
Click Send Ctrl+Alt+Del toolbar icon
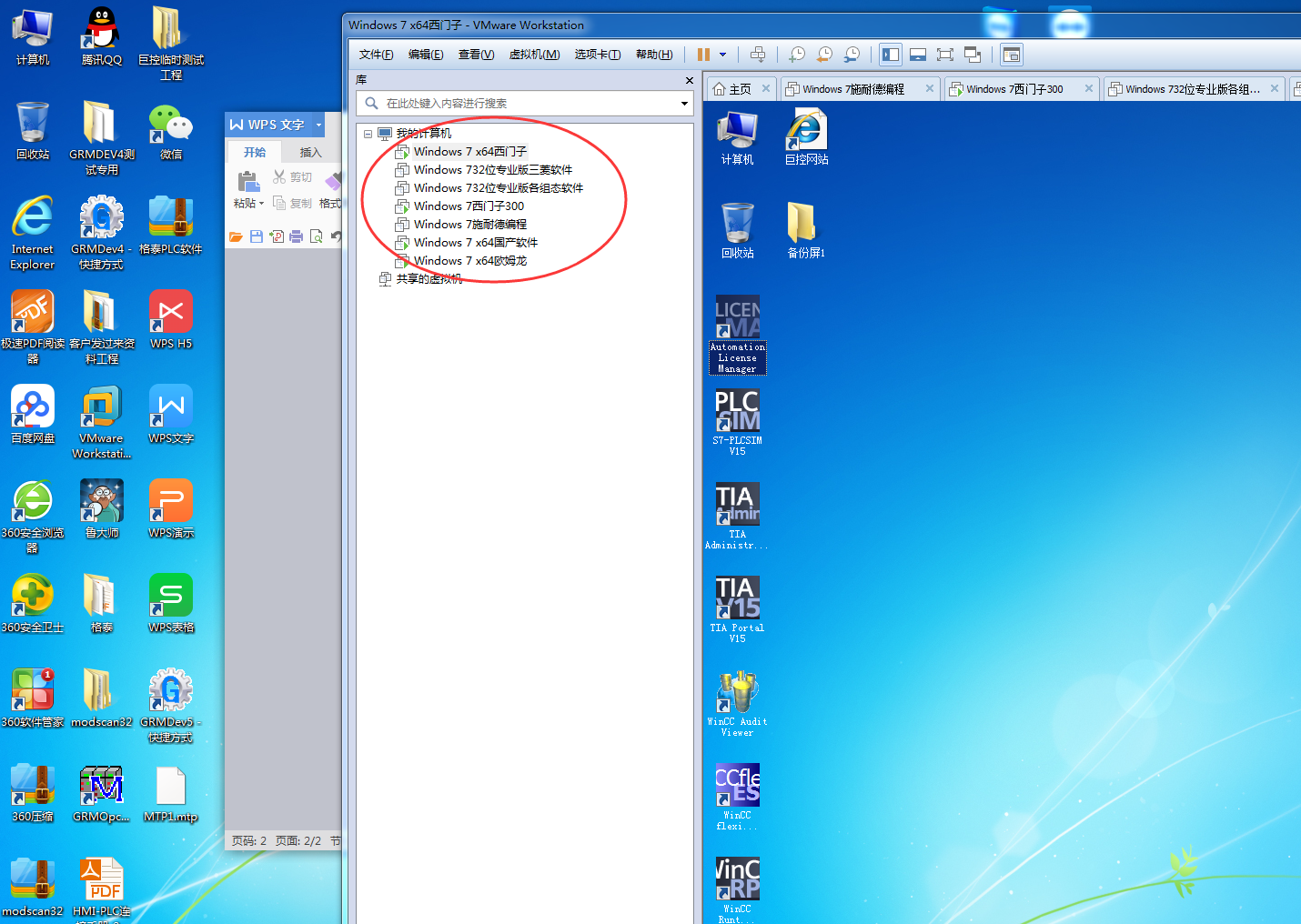coord(758,55)
